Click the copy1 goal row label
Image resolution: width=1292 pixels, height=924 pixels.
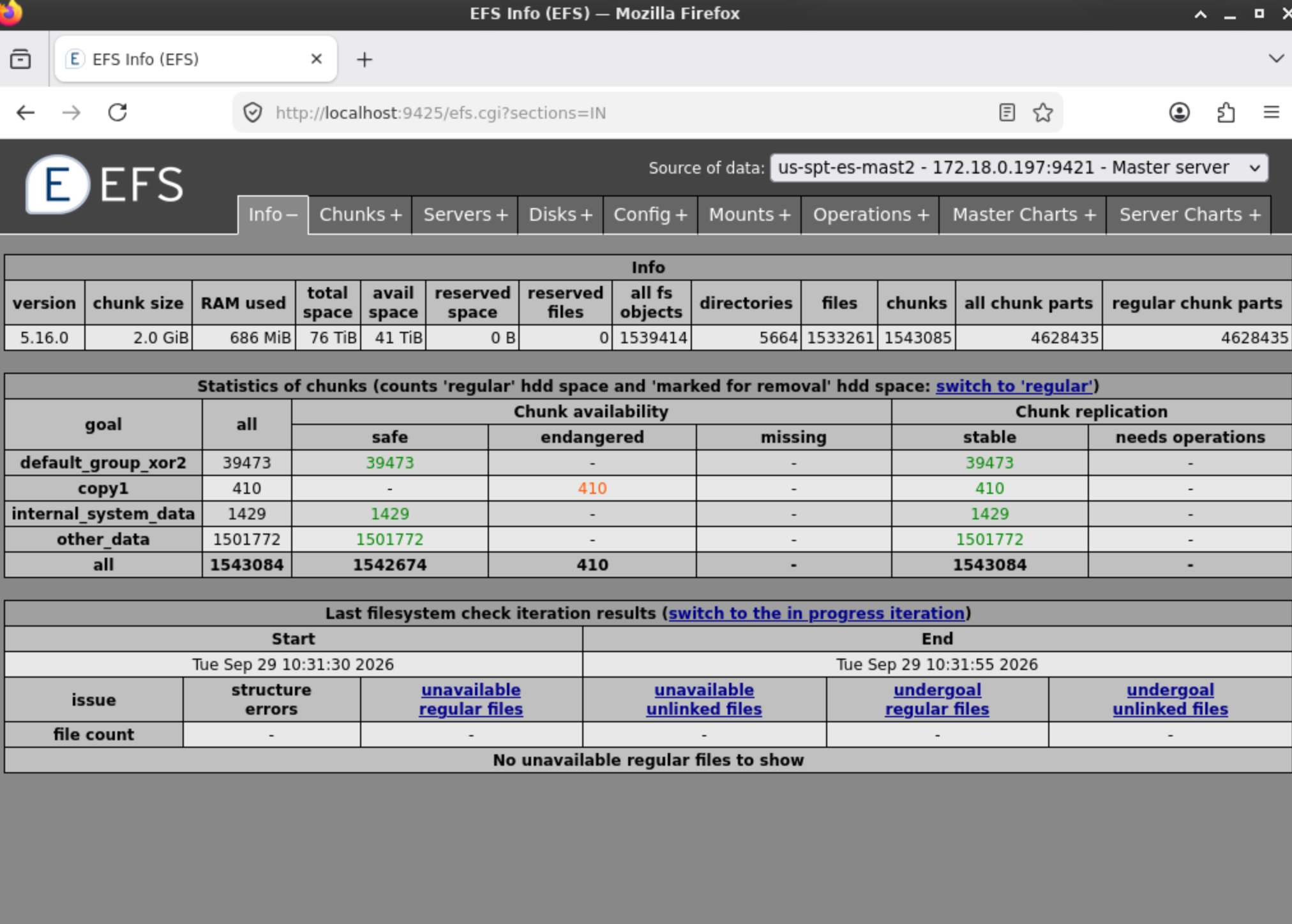(103, 489)
